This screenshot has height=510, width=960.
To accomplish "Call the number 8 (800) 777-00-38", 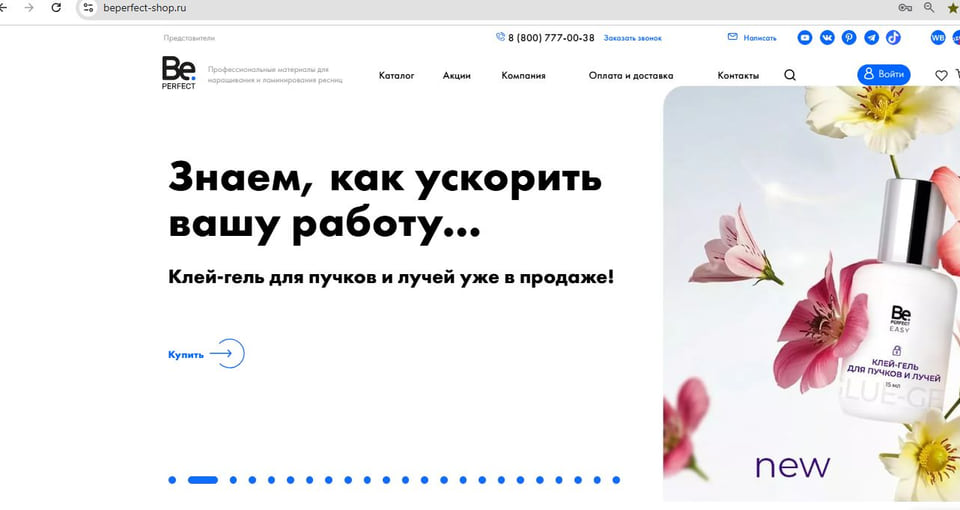I will point(551,38).
